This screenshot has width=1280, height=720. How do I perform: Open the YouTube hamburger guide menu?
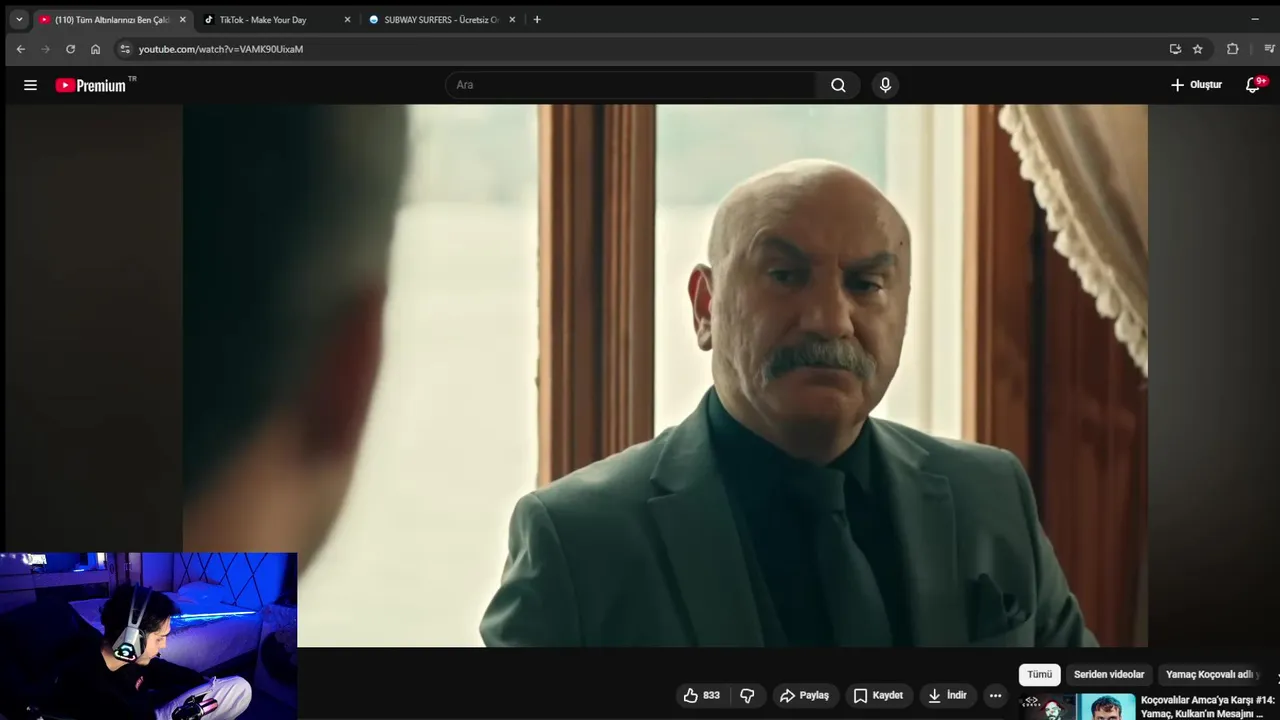(x=30, y=85)
